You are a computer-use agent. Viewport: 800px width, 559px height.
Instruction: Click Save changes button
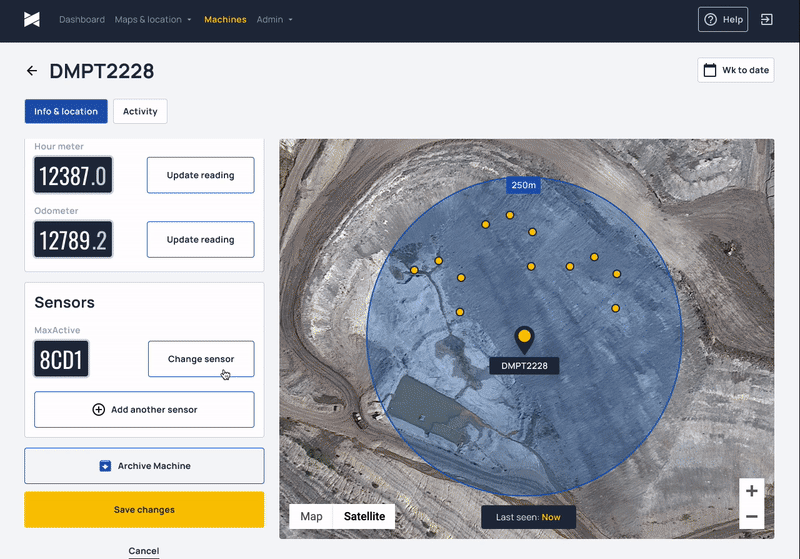144,509
